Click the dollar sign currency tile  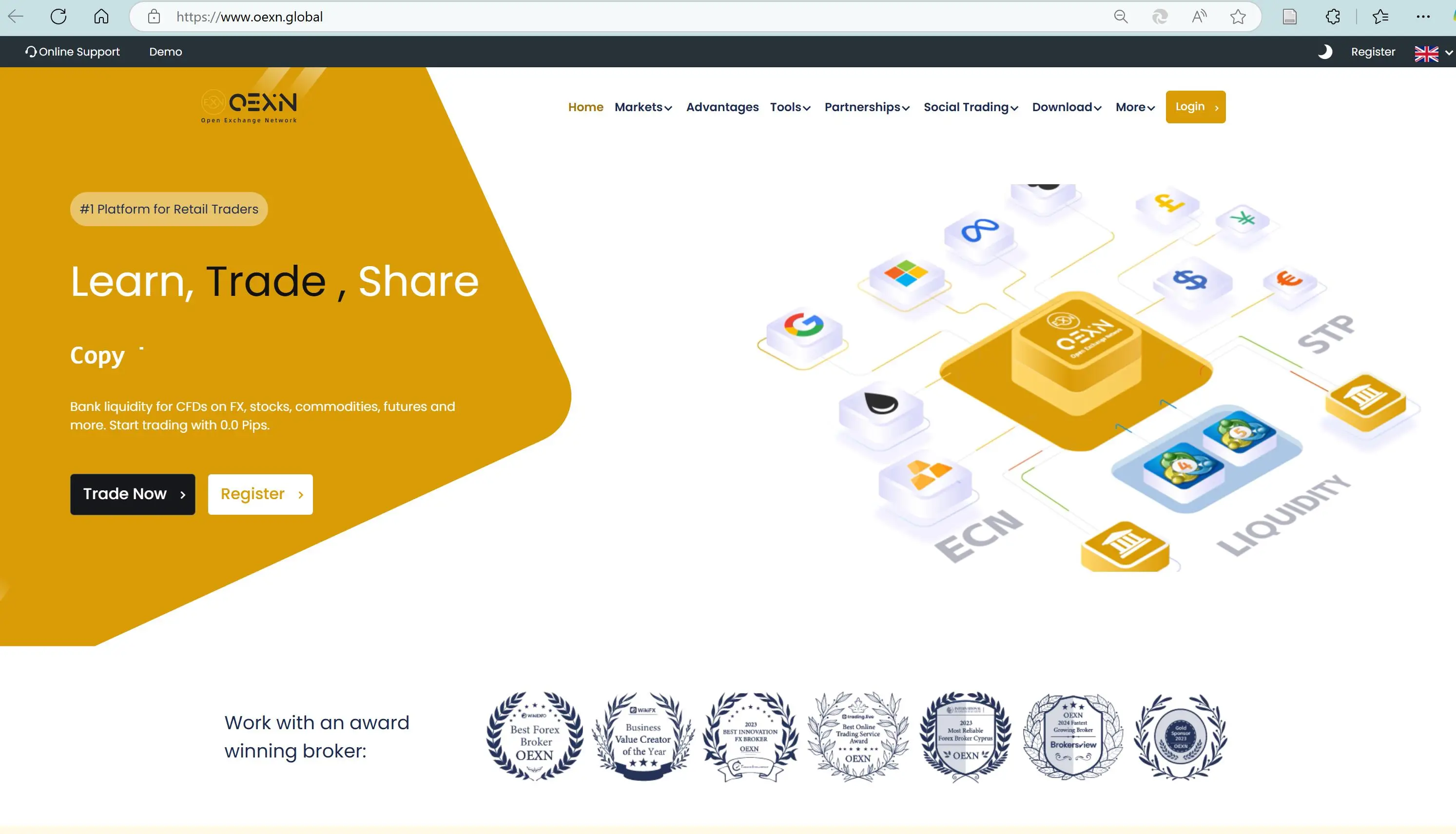[x=1191, y=284]
